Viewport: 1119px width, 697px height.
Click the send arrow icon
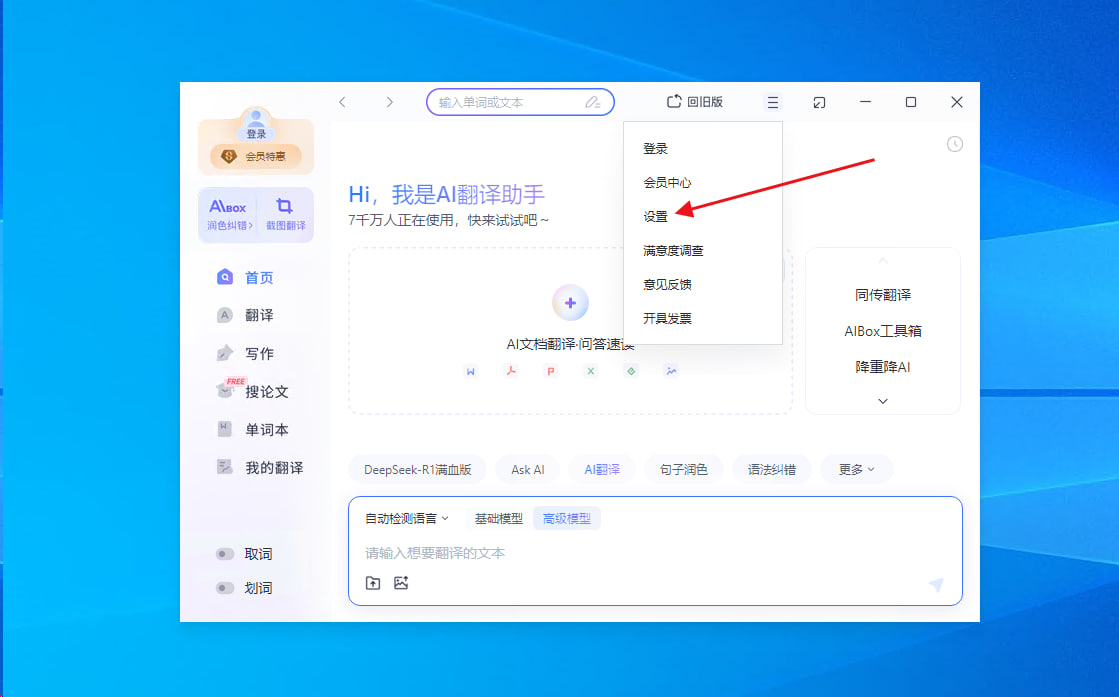[x=936, y=584]
